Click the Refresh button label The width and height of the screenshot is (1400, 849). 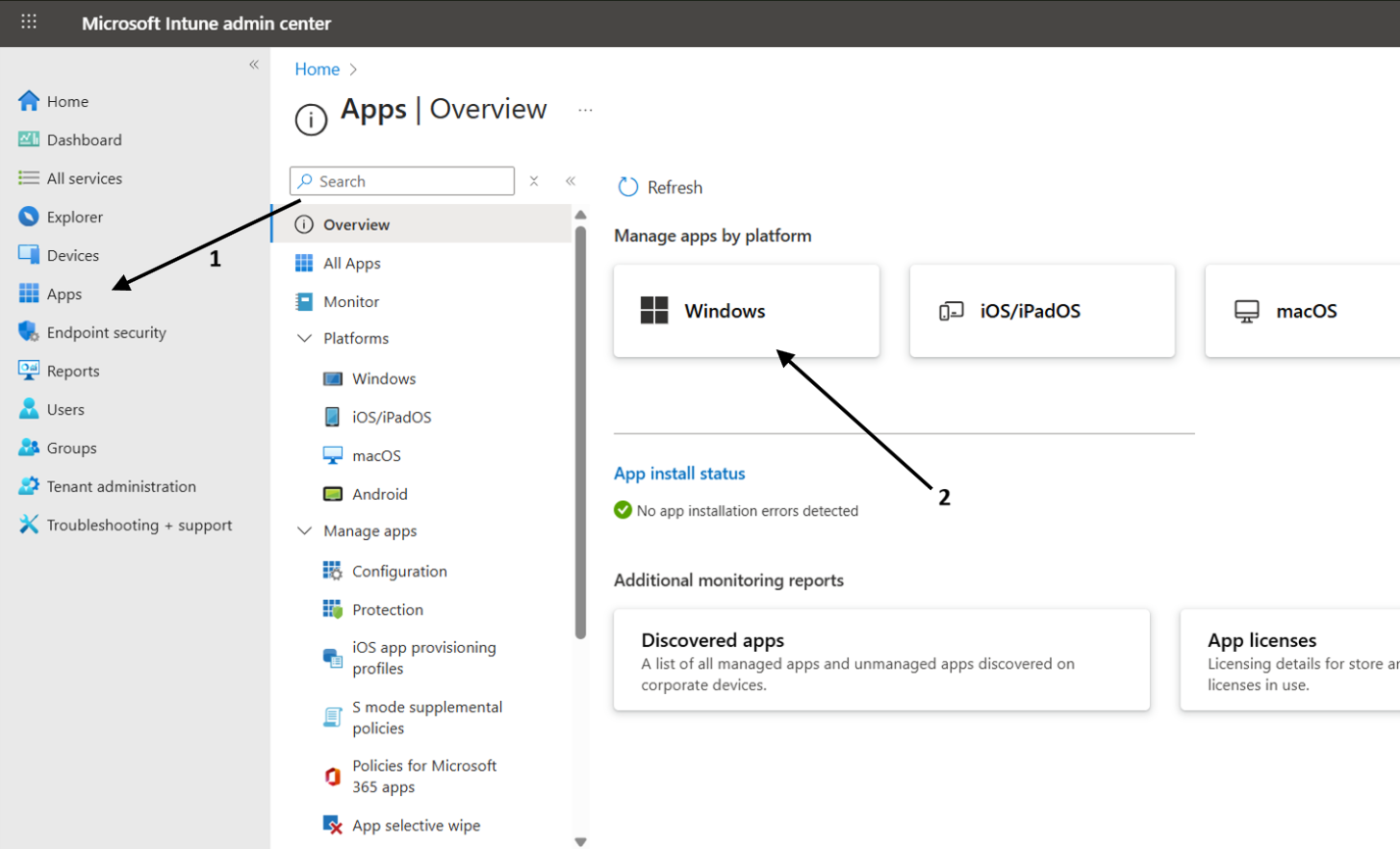coord(675,188)
